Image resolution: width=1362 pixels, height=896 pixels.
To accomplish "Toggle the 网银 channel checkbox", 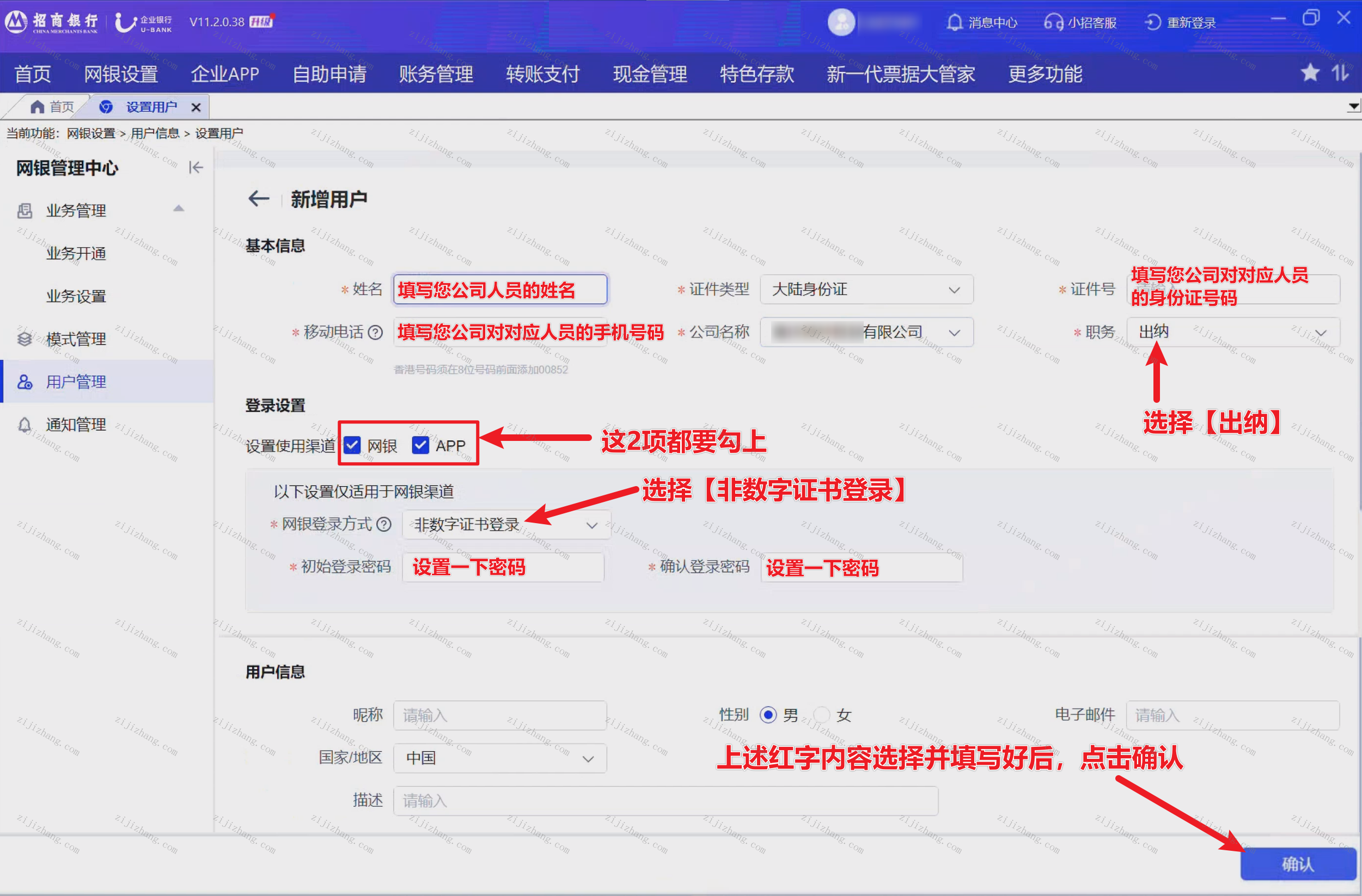I will coord(352,445).
